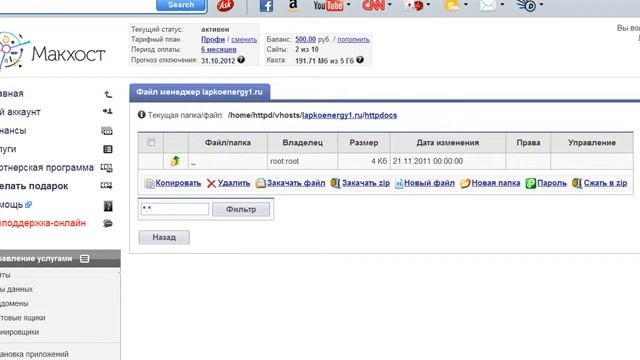Image resolution: width=640 pixels, height=360 pixels.
Task: Open the CNN toolbar icon
Action: pyautogui.click(x=373, y=5)
